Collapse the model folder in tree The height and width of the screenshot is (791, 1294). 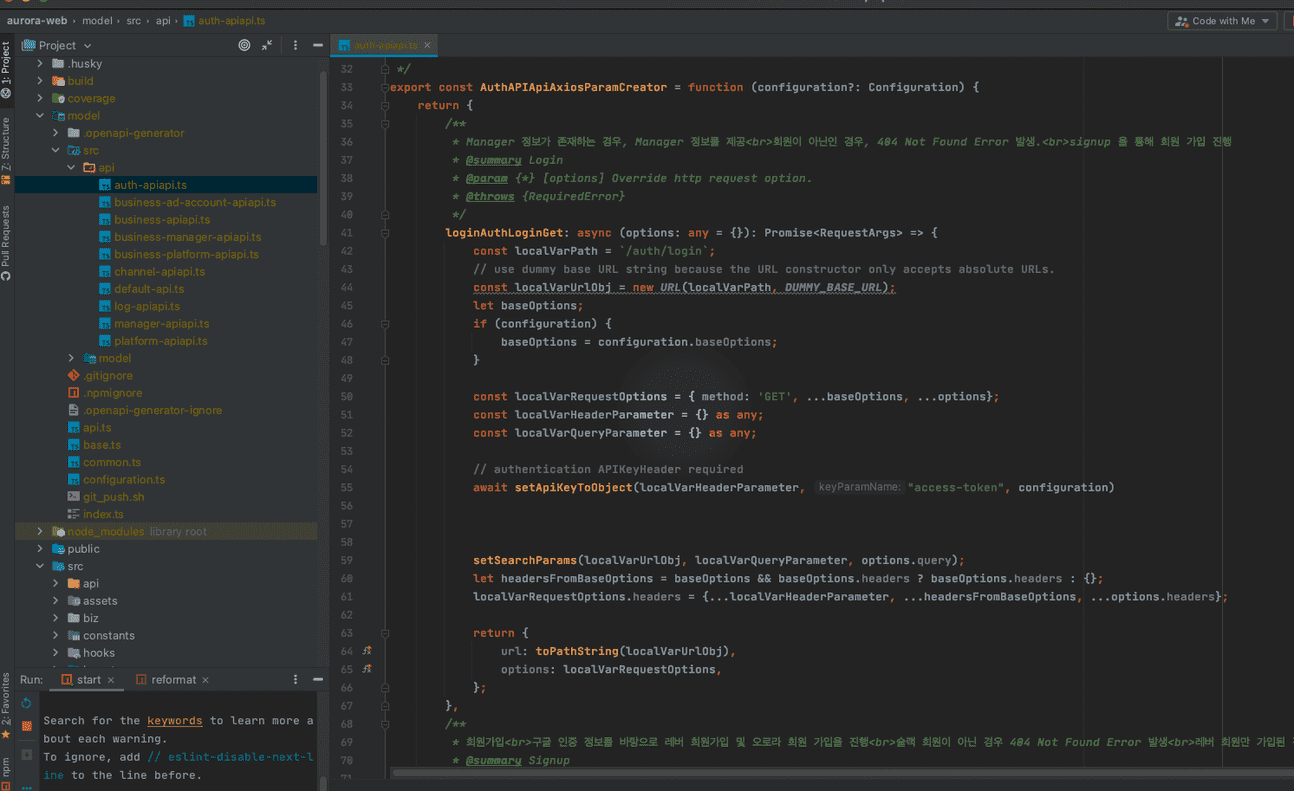point(40,116)
